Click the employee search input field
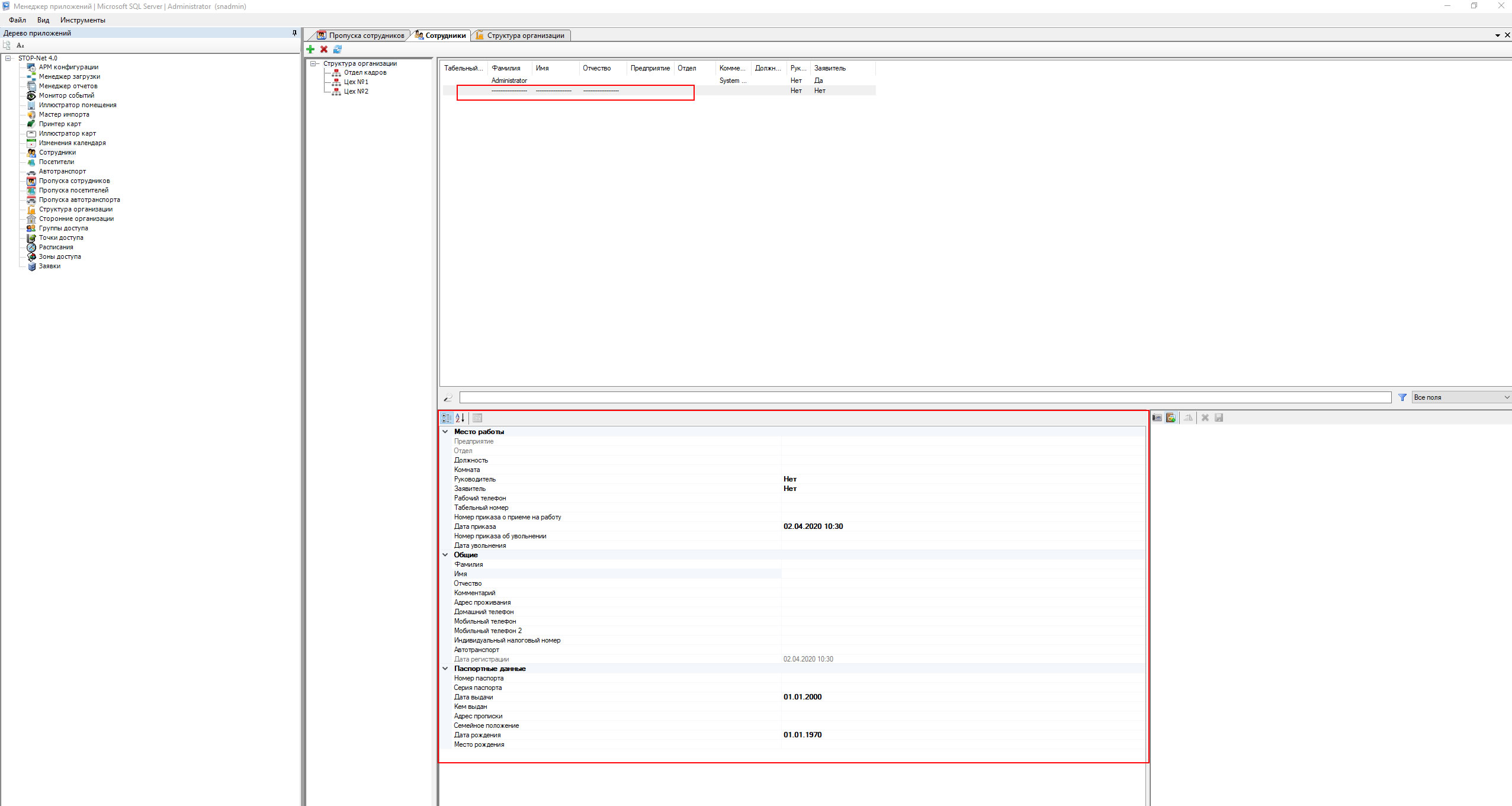 click(925, 397)
